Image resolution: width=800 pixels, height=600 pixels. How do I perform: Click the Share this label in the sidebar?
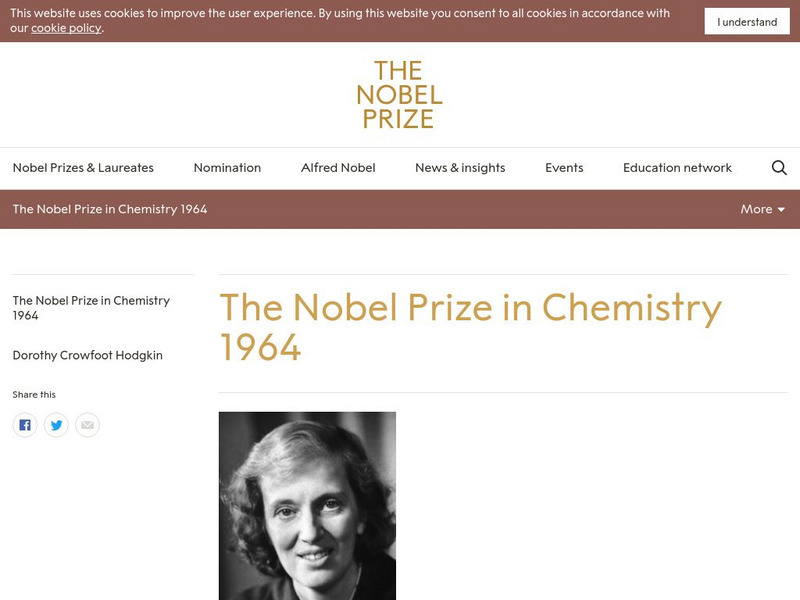[31, 394]
